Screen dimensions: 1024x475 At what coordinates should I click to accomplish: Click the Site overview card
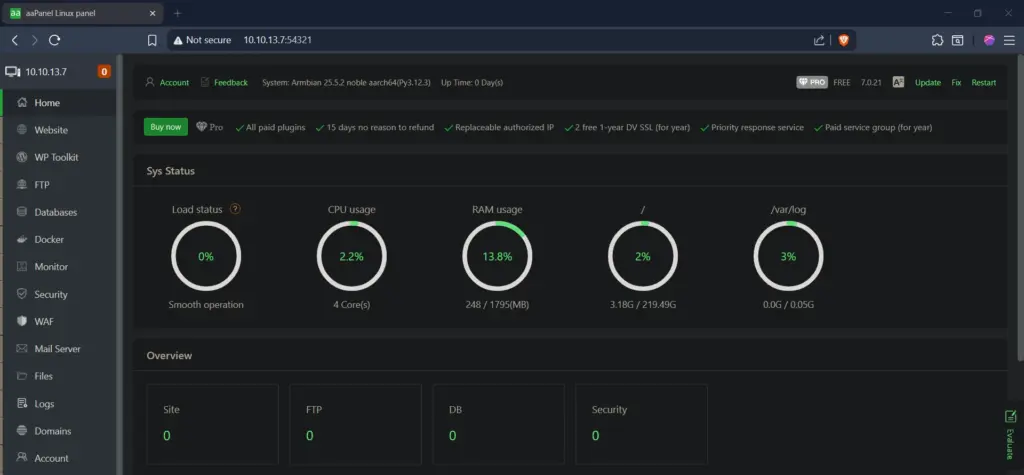pyautogui.click(x=213, y=424)
